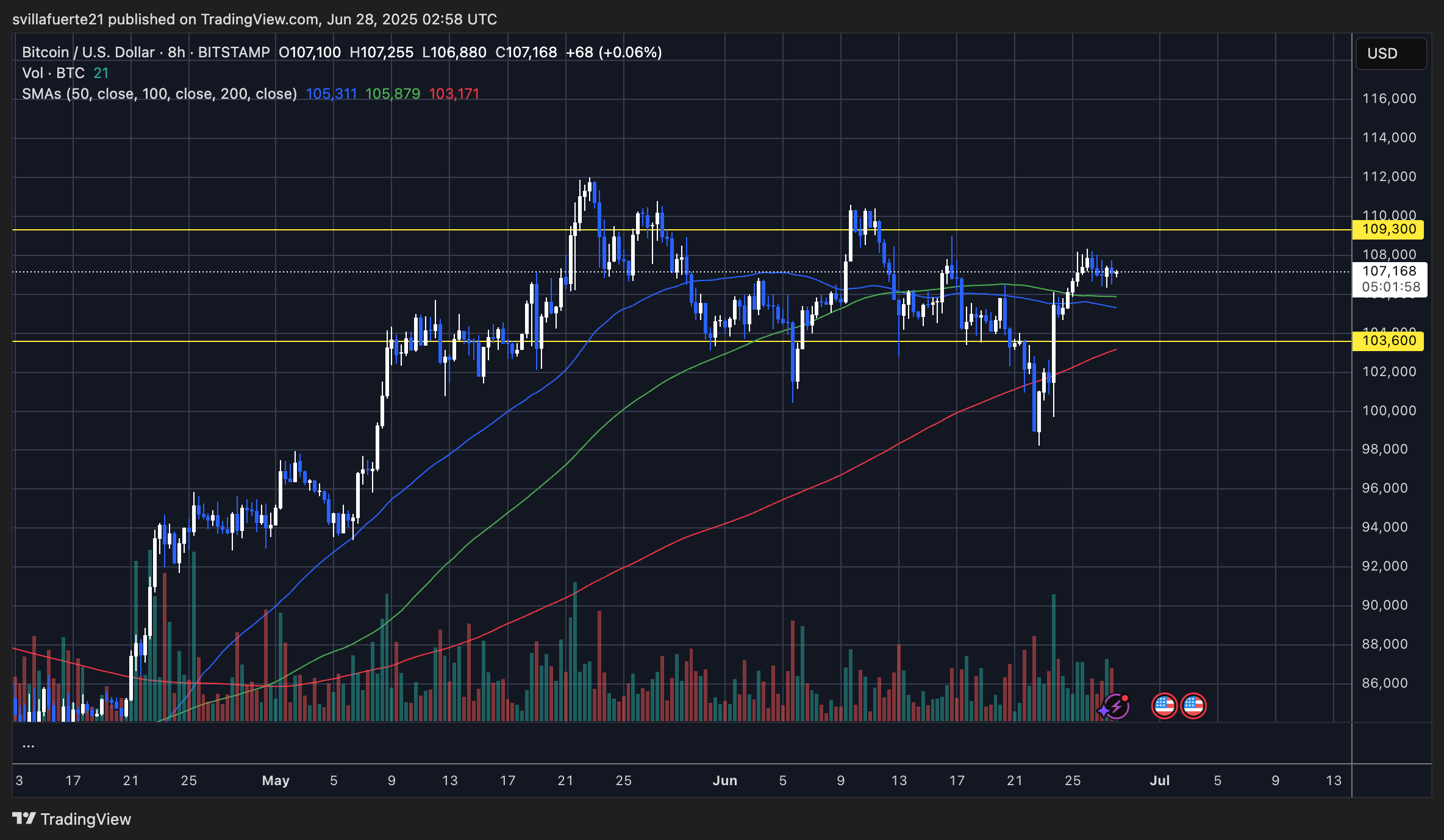
Task: Select the 103,600 yellow price label
Action: pos(1388,341)
